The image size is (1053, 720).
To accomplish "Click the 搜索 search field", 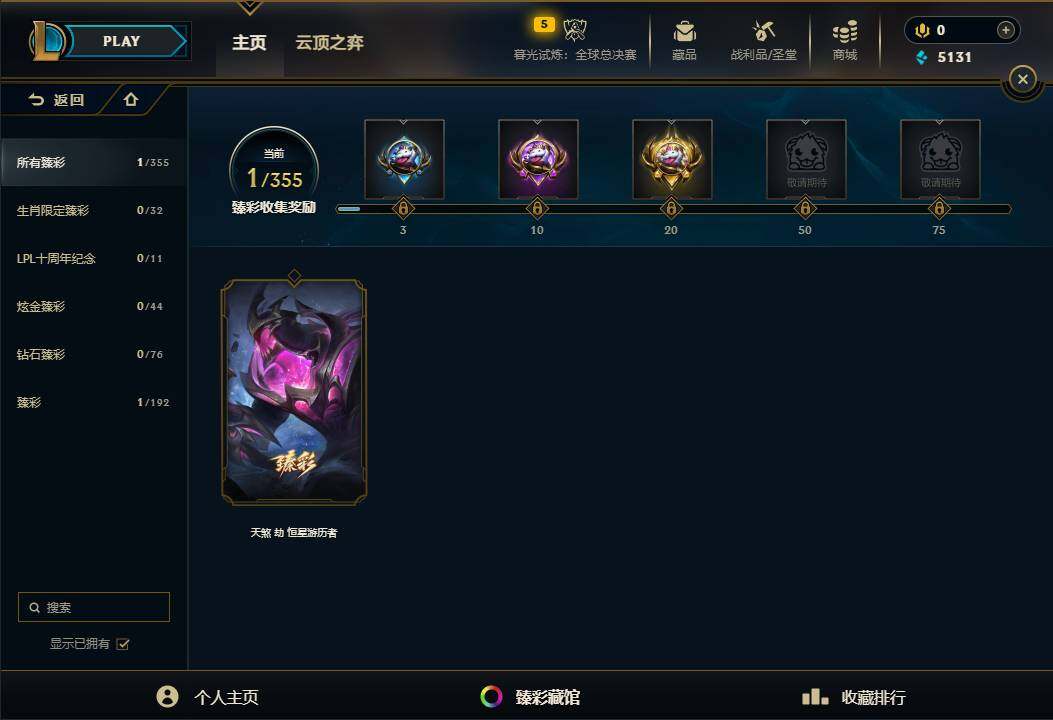I will pyautogui.click(x=94, y=607).
